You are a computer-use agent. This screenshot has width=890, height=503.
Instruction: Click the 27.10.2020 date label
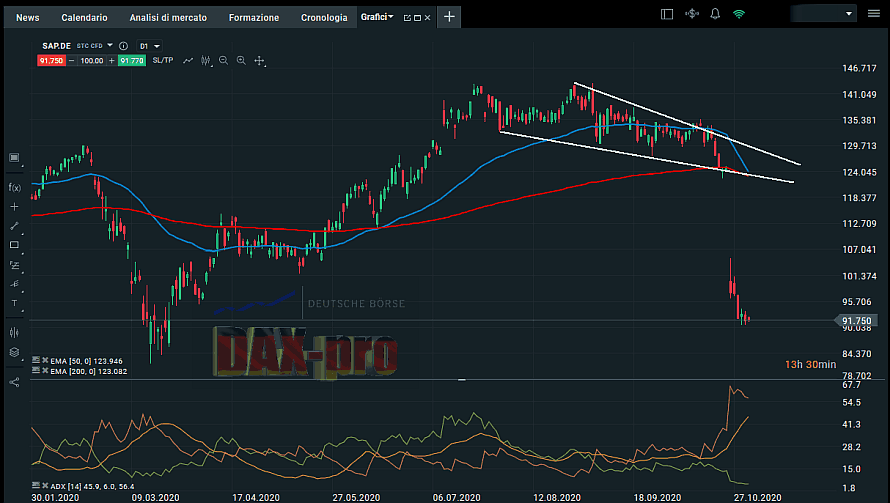tap(757, 497)
